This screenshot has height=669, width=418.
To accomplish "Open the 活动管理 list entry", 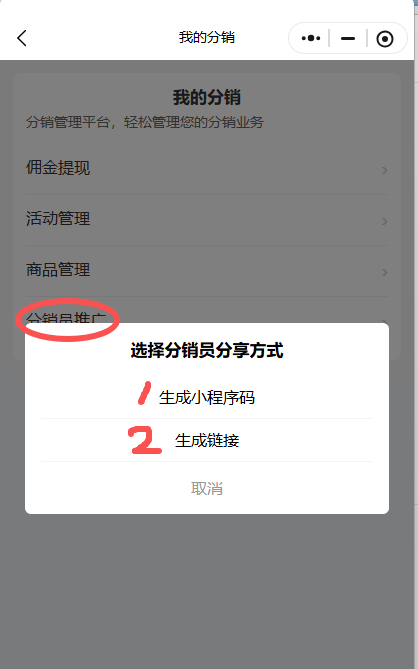I will 206,219.
